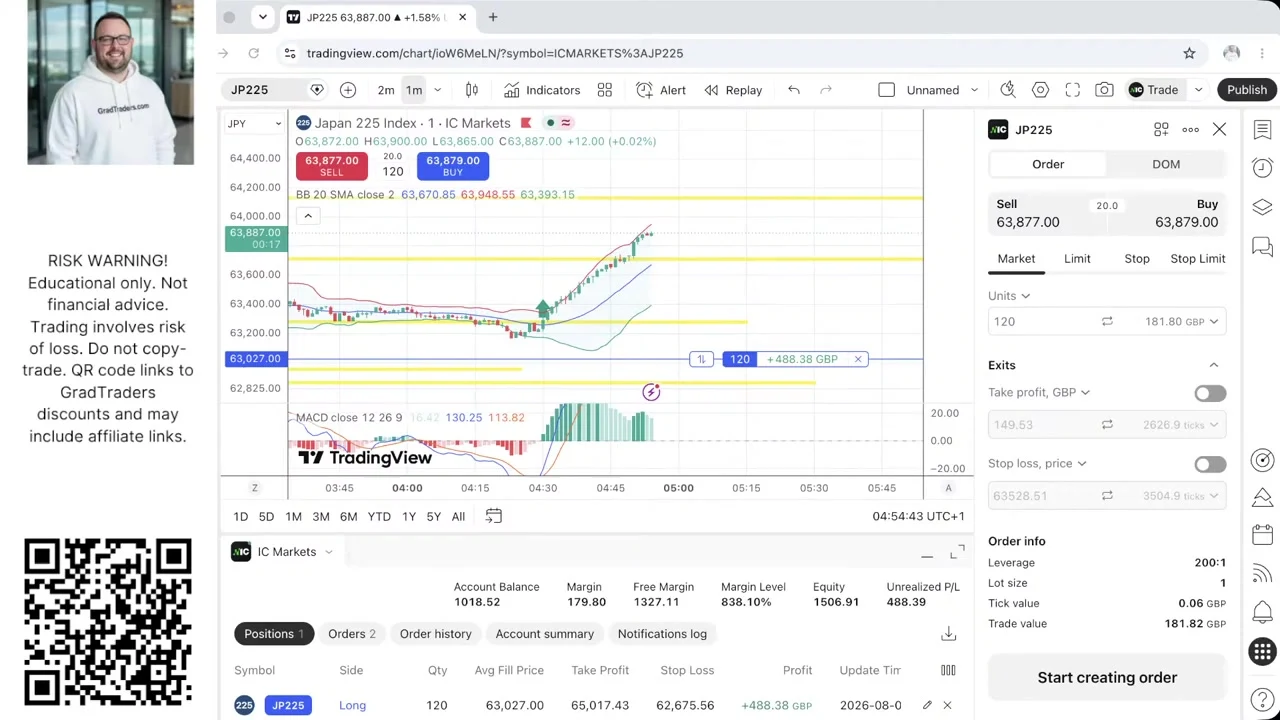Image resolution: width=1280 pixels, height=720 pixels.
Task: Open order panel more options ellipsis
Action: click(x=1190, y=130)
